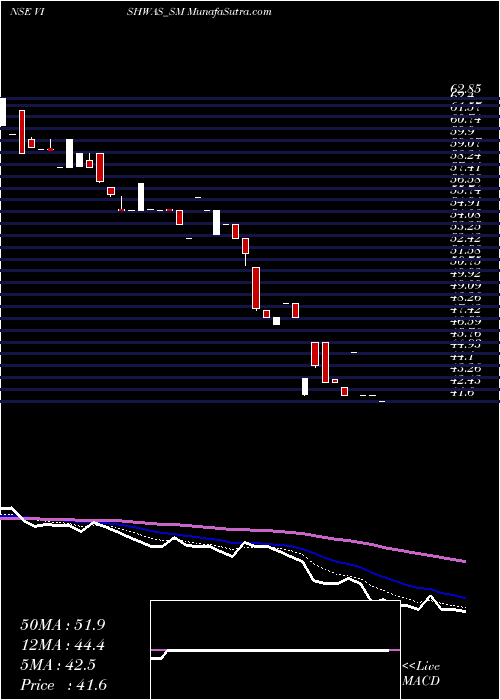Select the 45.76 price axis label
This screenshot has height=700, width=500.
(465, 333)
